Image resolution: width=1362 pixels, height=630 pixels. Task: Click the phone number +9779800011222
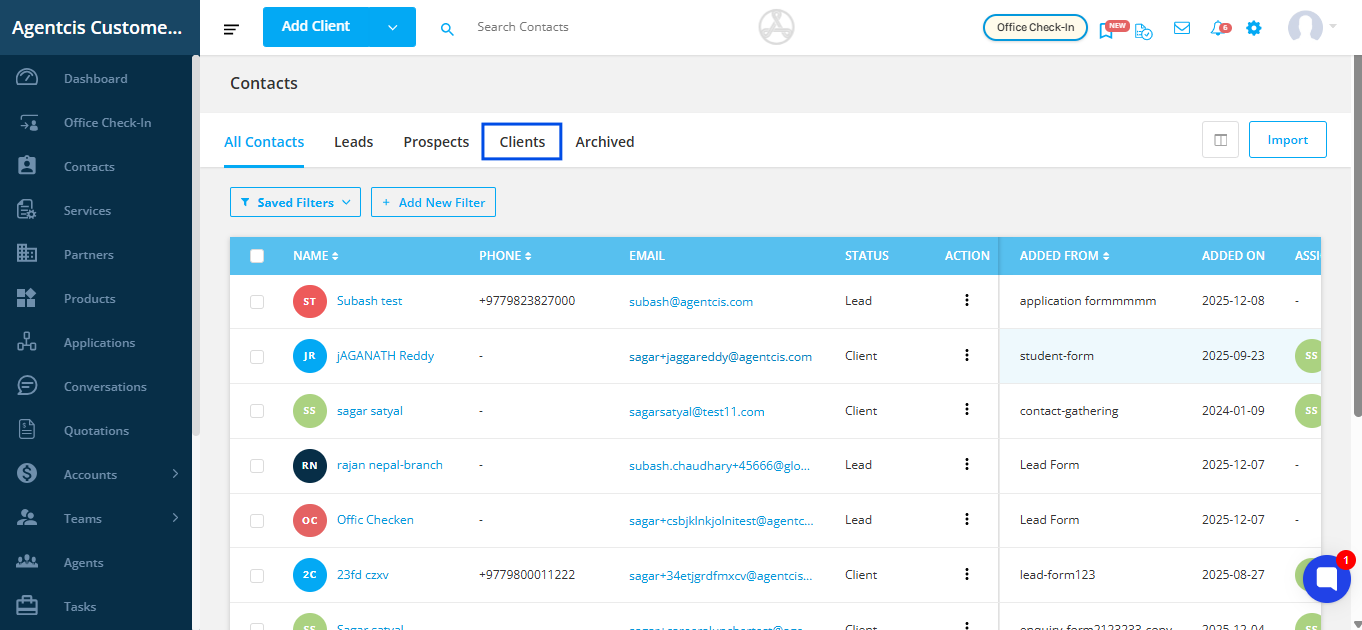(x=527, y=575)
